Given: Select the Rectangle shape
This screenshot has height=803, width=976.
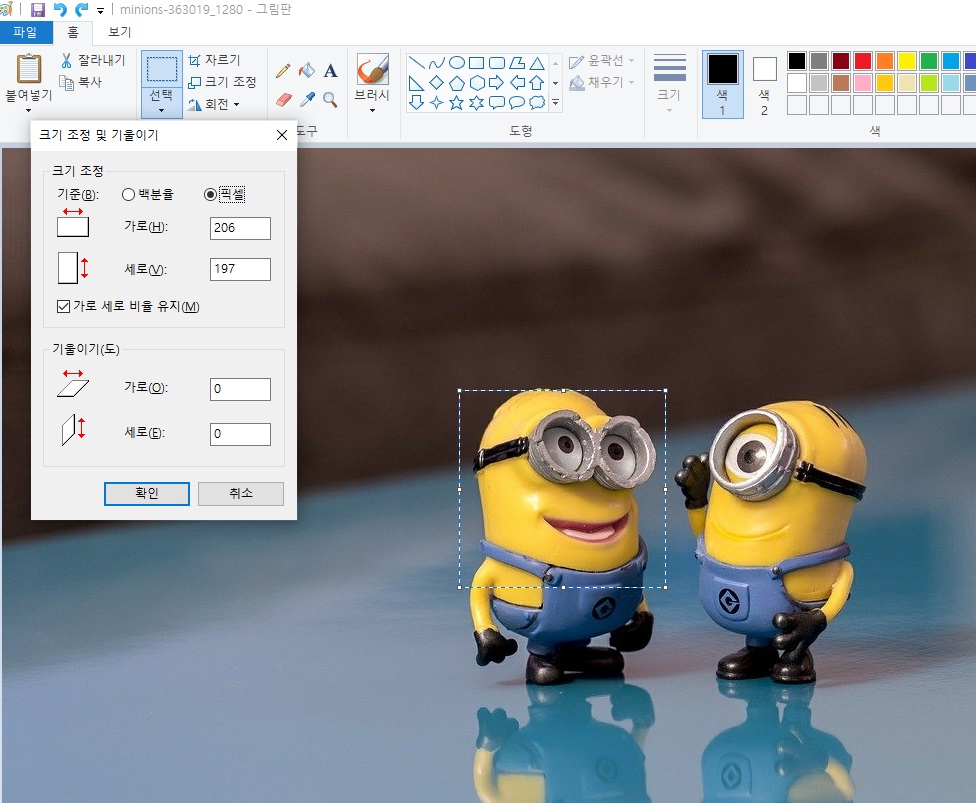Looking at the screenshot, I should pyautogui.click(x=477, y=62).
